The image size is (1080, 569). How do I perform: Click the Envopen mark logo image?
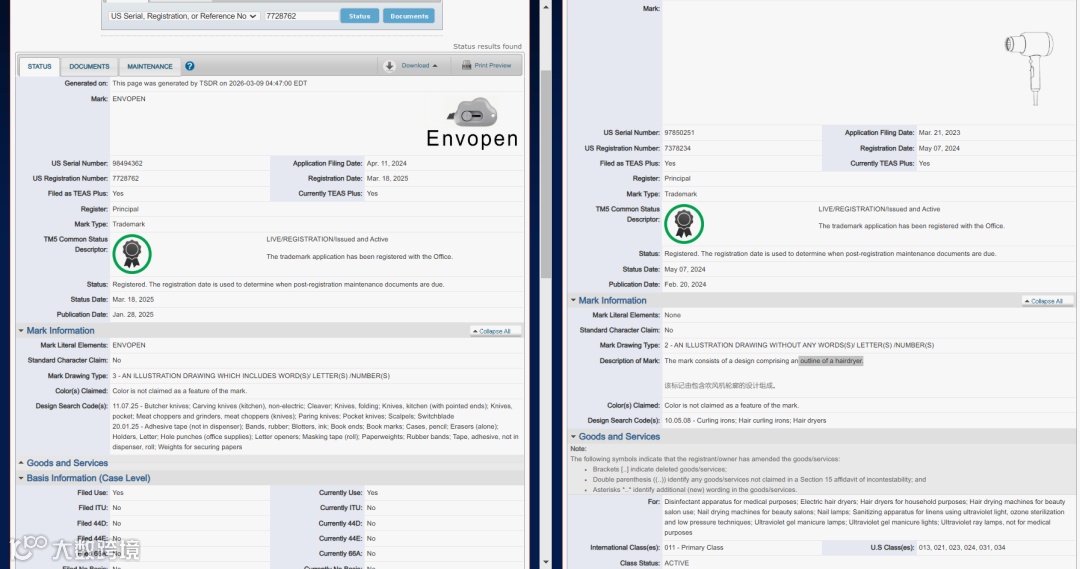pyautogui.click(x=472, y=123)
